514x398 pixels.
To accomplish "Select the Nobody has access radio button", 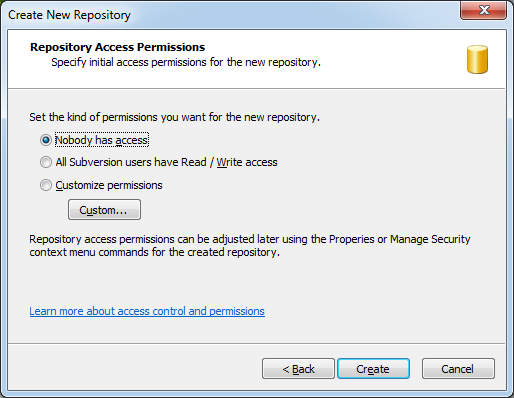I will [46, 140].
